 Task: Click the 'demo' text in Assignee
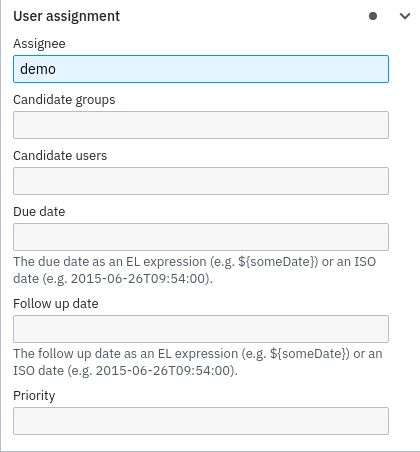point(38,69)
